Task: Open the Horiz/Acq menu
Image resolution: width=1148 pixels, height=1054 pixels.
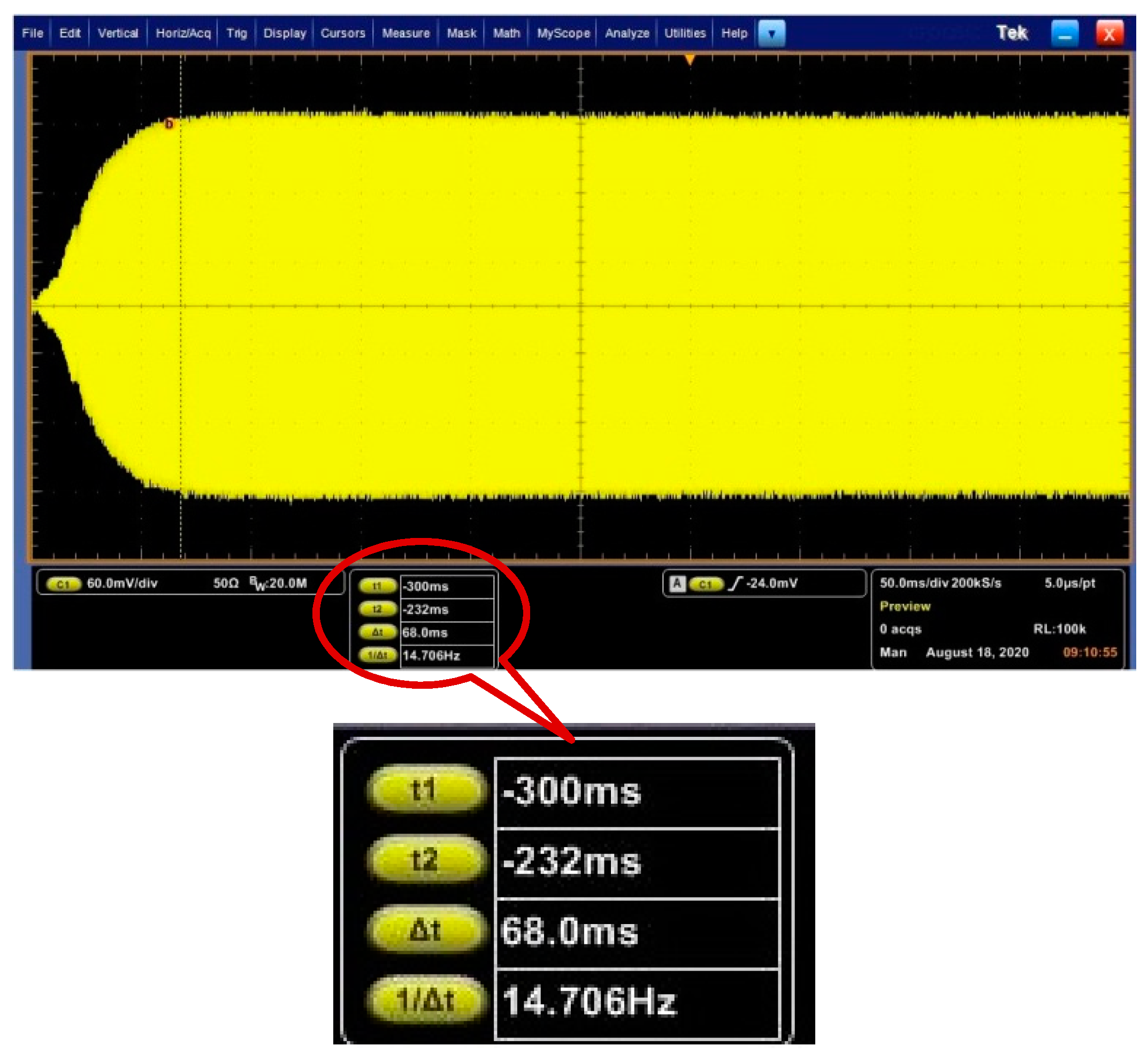Action: pyautogui.click(x=183, y=33)
